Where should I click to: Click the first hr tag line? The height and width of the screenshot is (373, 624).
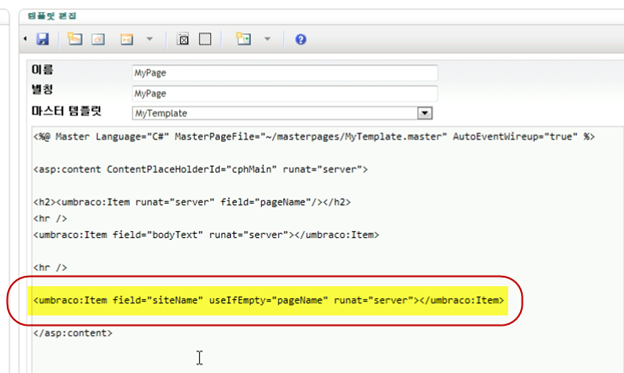pyautogui.click(x=50, y=218)
